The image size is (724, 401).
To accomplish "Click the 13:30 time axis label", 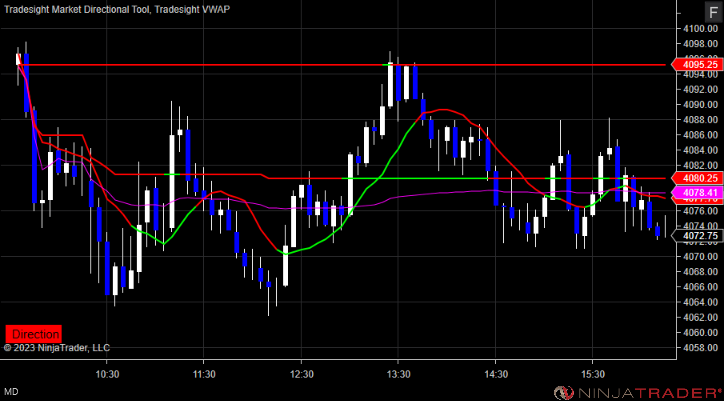I will coord(398,373).
